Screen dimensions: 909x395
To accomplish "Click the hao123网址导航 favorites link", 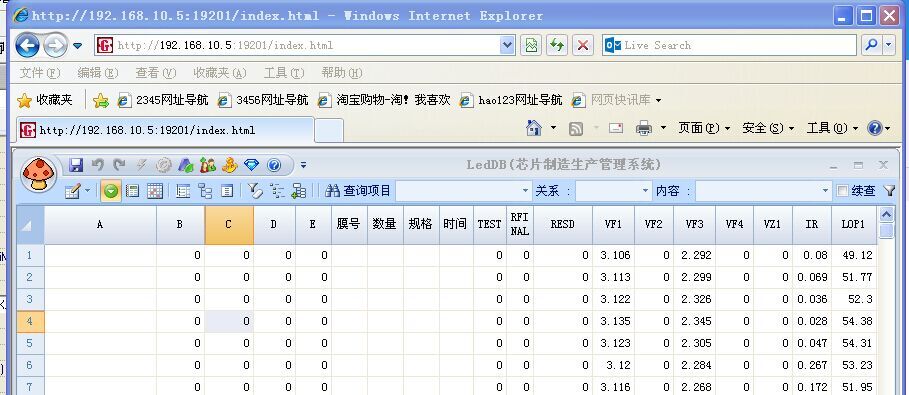I will coord(511,100).
